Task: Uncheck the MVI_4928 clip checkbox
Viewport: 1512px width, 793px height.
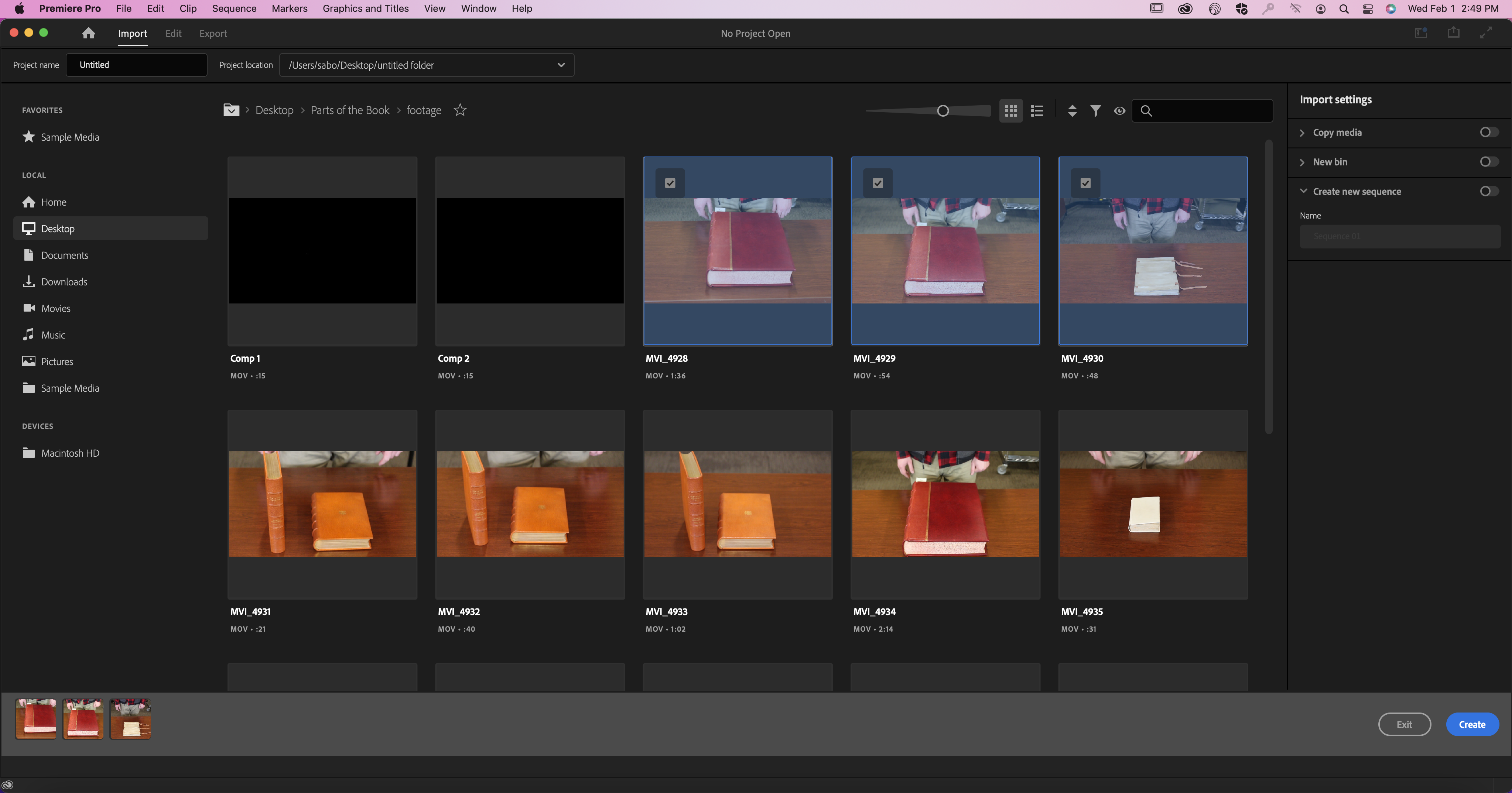Action: pyautogui.click(x=670, y=183)
